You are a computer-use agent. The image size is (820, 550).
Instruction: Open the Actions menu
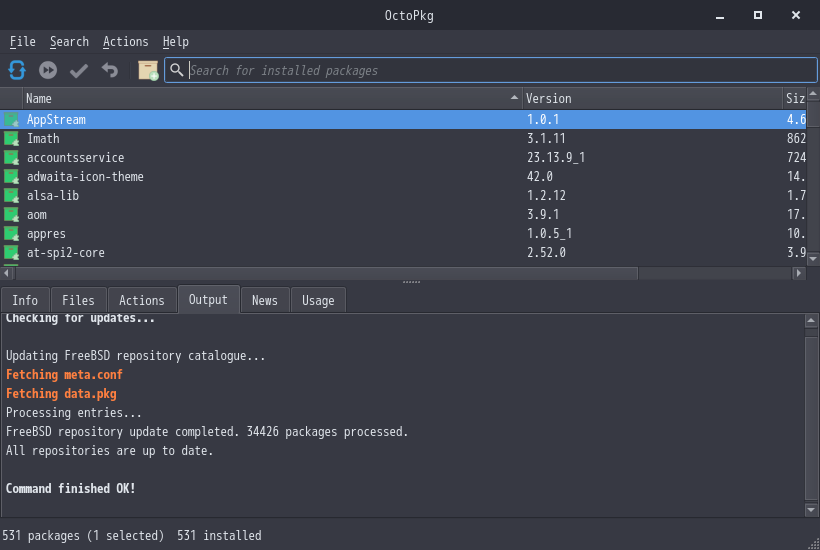coord(125,42)
